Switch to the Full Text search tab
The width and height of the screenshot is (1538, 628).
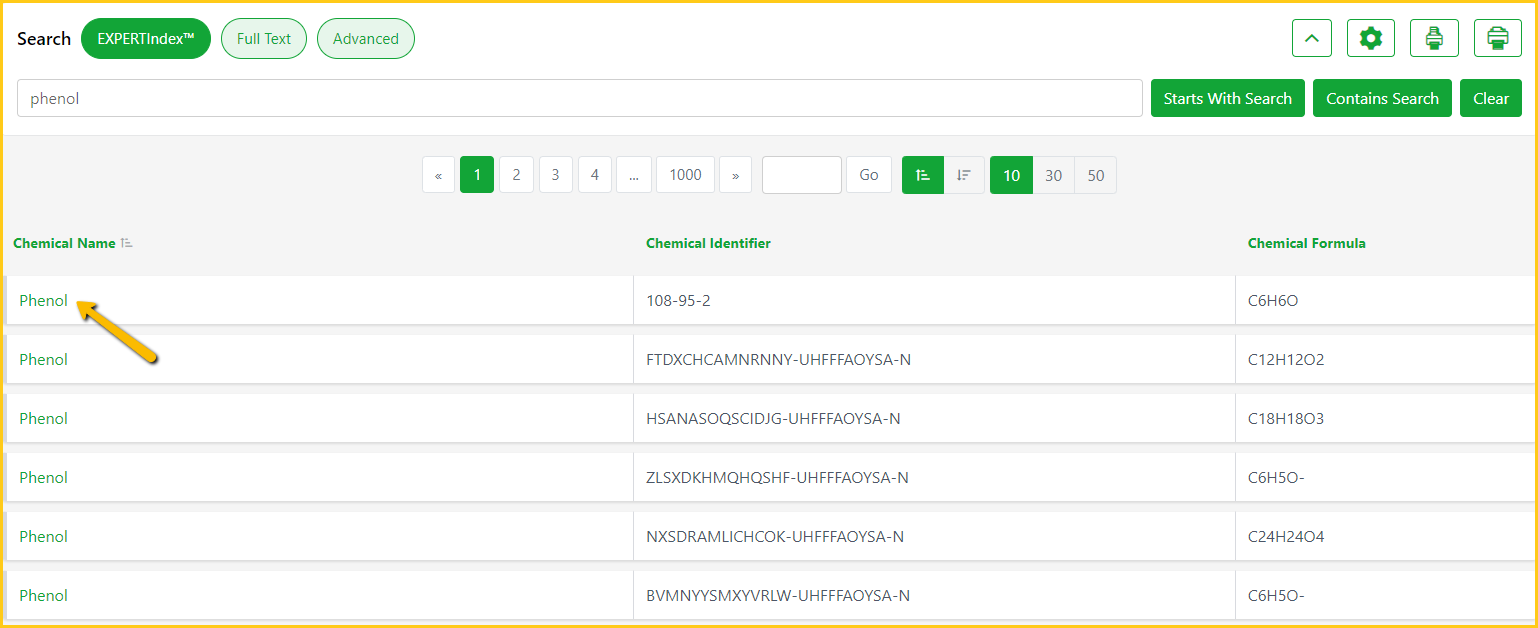264,39
